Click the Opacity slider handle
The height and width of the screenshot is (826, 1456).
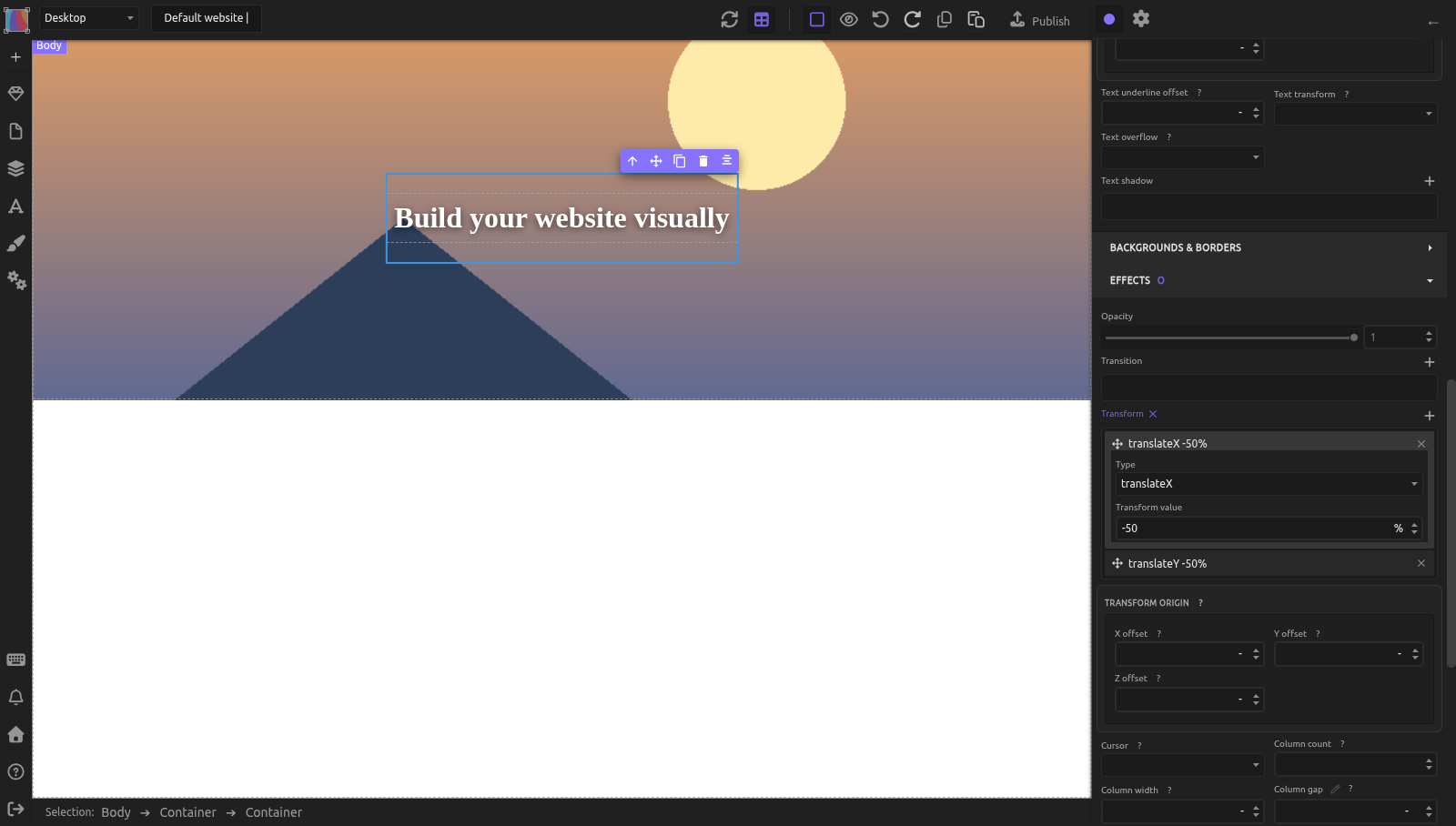(1354, 337)
